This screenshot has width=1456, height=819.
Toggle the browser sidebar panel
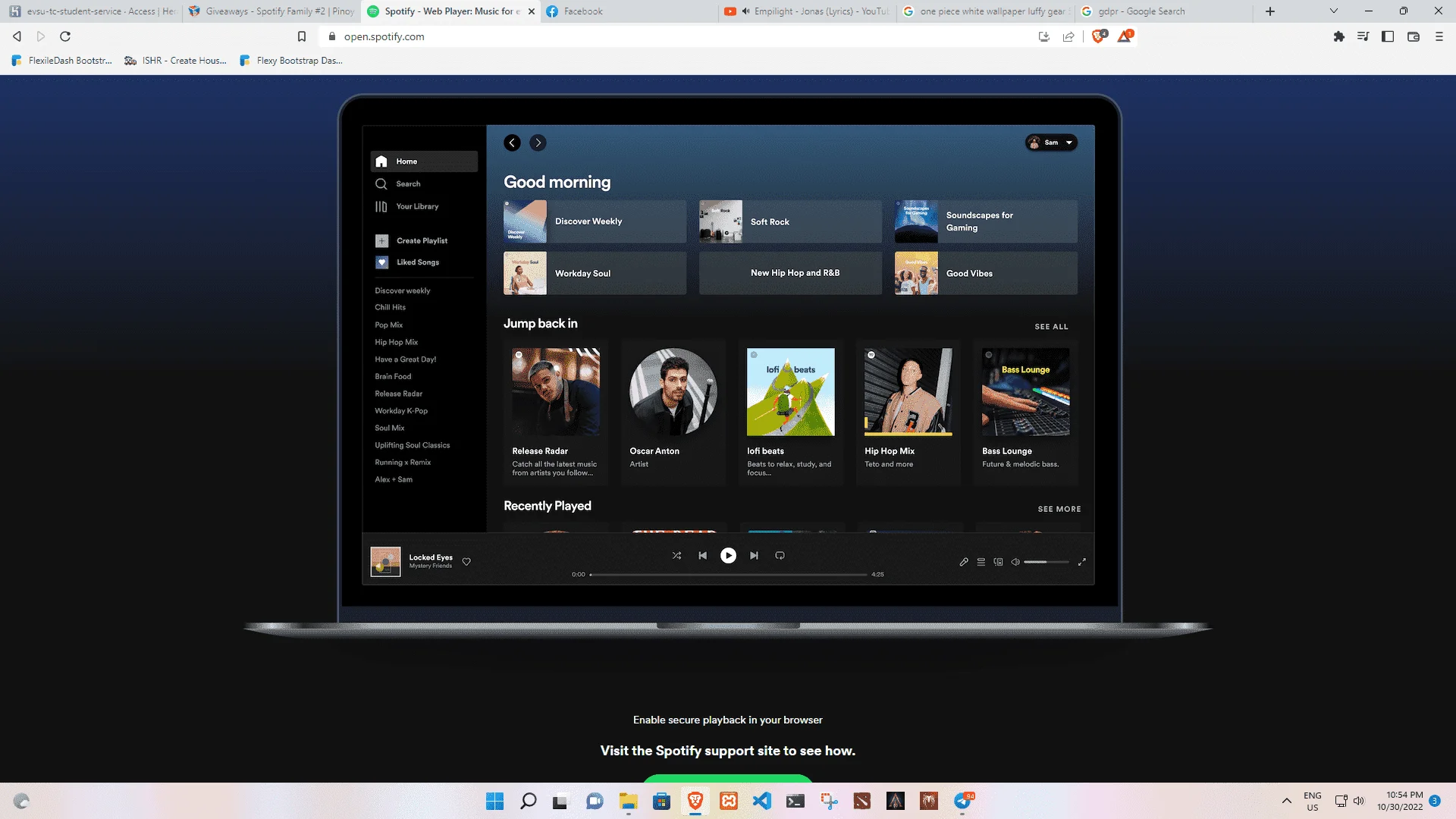click(x=1388, y=36)
